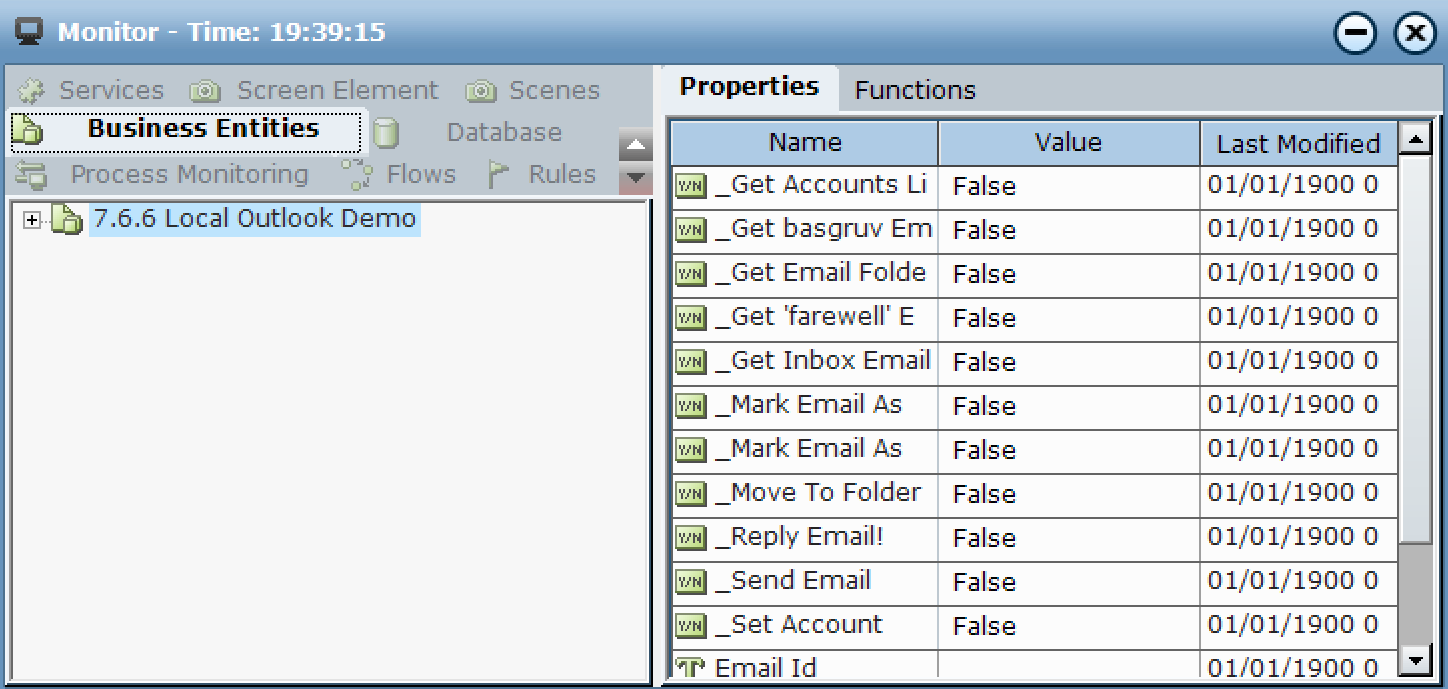1448x689 pixels.
Task: Switch to the Database tab
Action: point(503,133)
